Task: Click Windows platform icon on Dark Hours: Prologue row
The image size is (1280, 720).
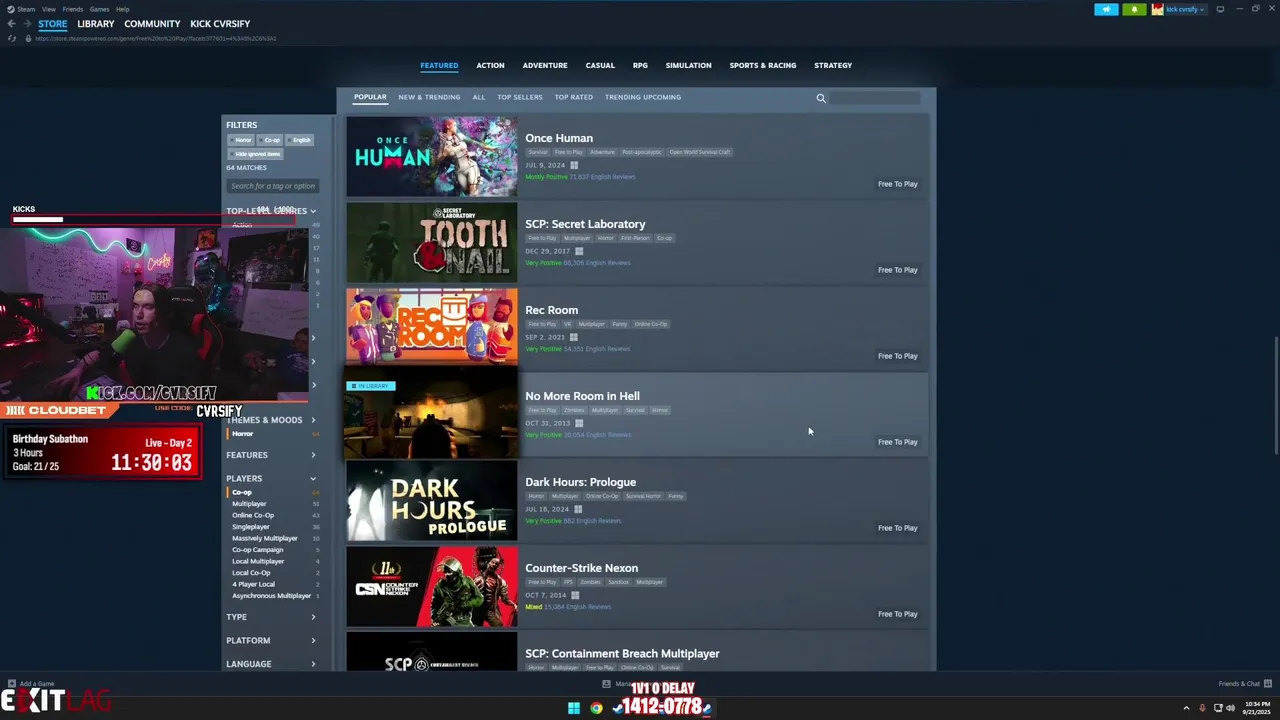Action: tap(578, 509)
